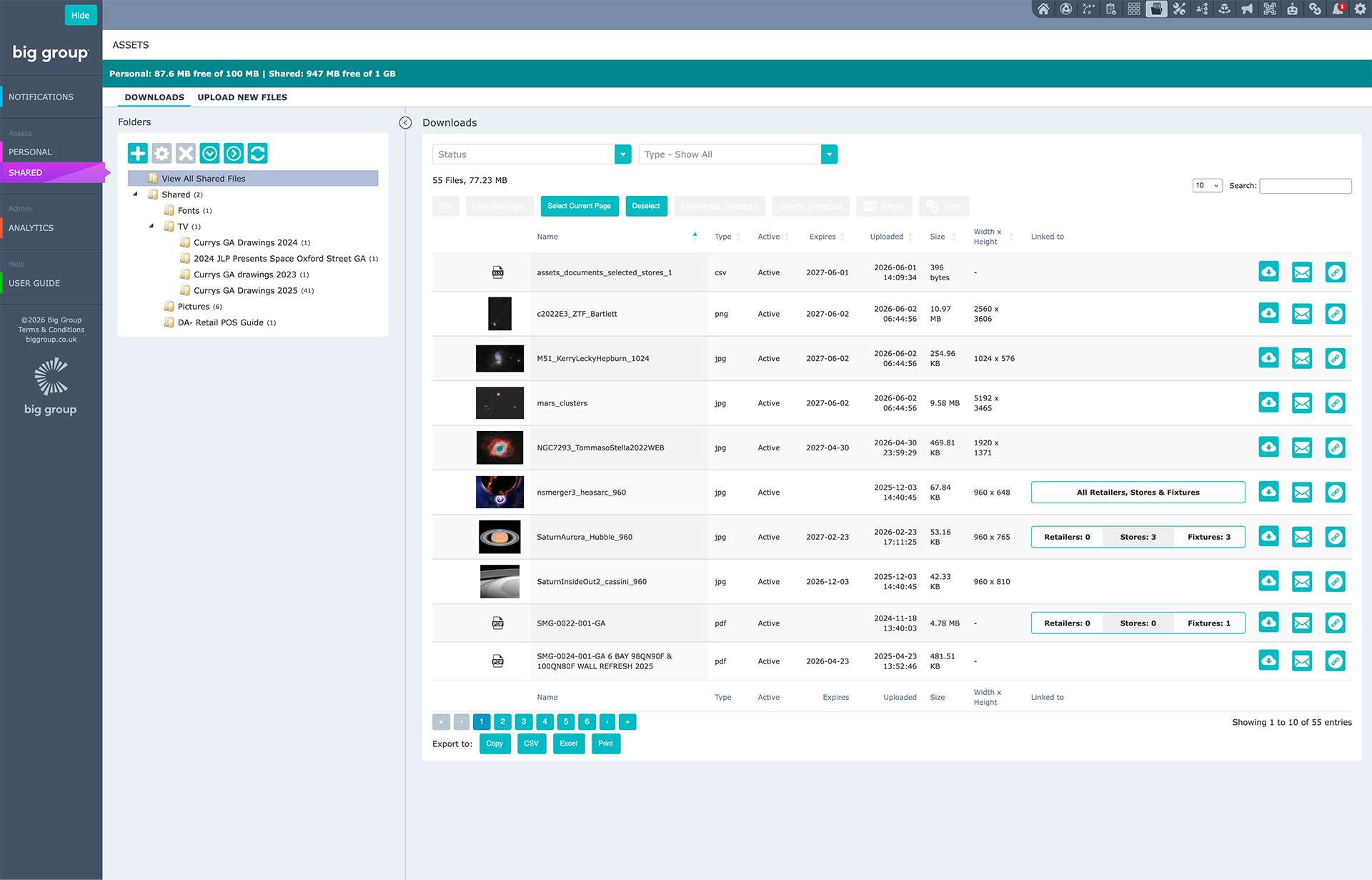Click the QR code scanner toolbar icon
1372x880 pixels.
pyautogui.click(x=1270, y=9)
